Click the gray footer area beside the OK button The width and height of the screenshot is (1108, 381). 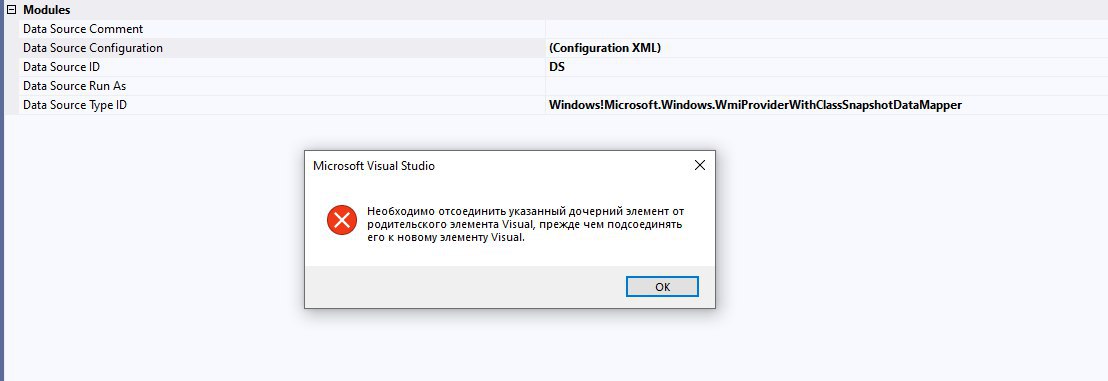coord(465,287)
